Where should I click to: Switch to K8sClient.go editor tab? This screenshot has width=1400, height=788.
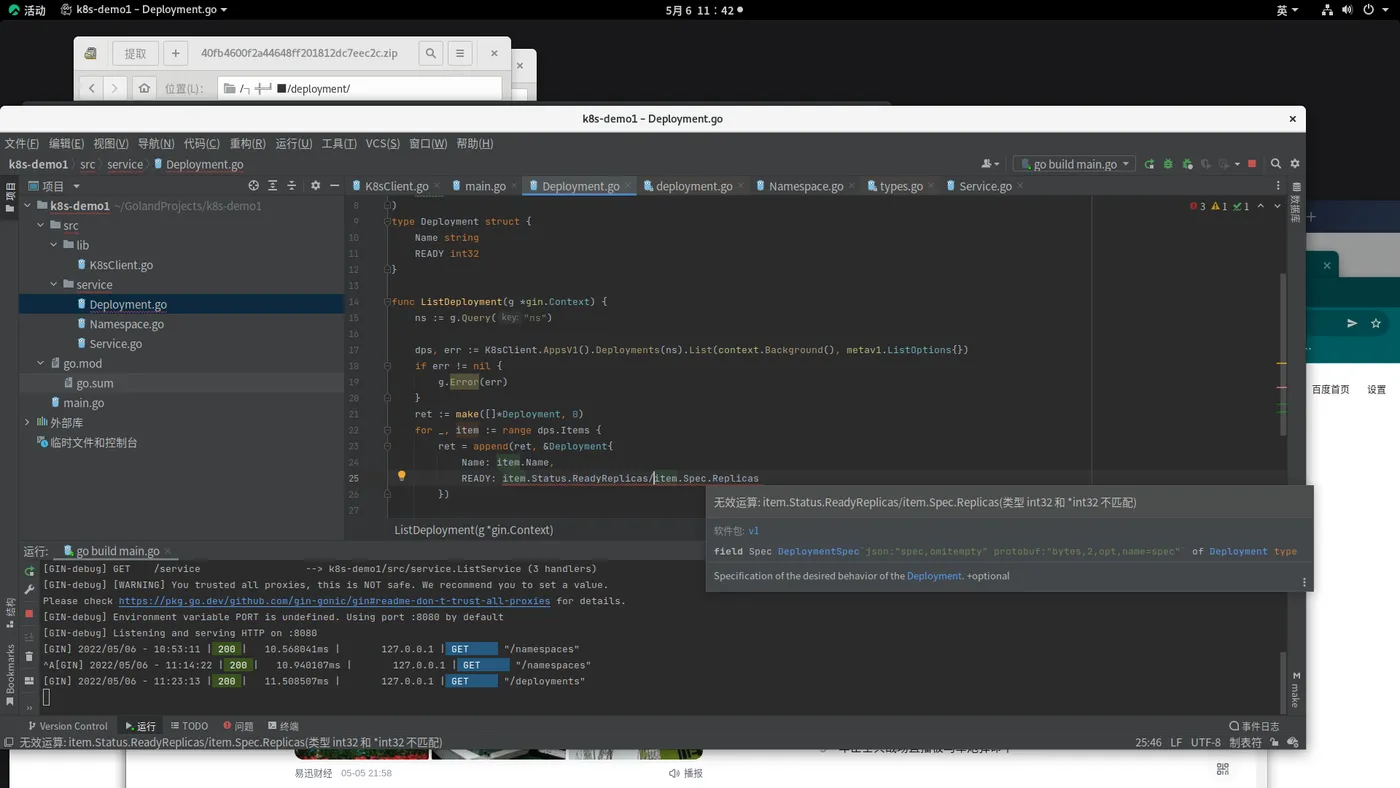tap(397, 186)
